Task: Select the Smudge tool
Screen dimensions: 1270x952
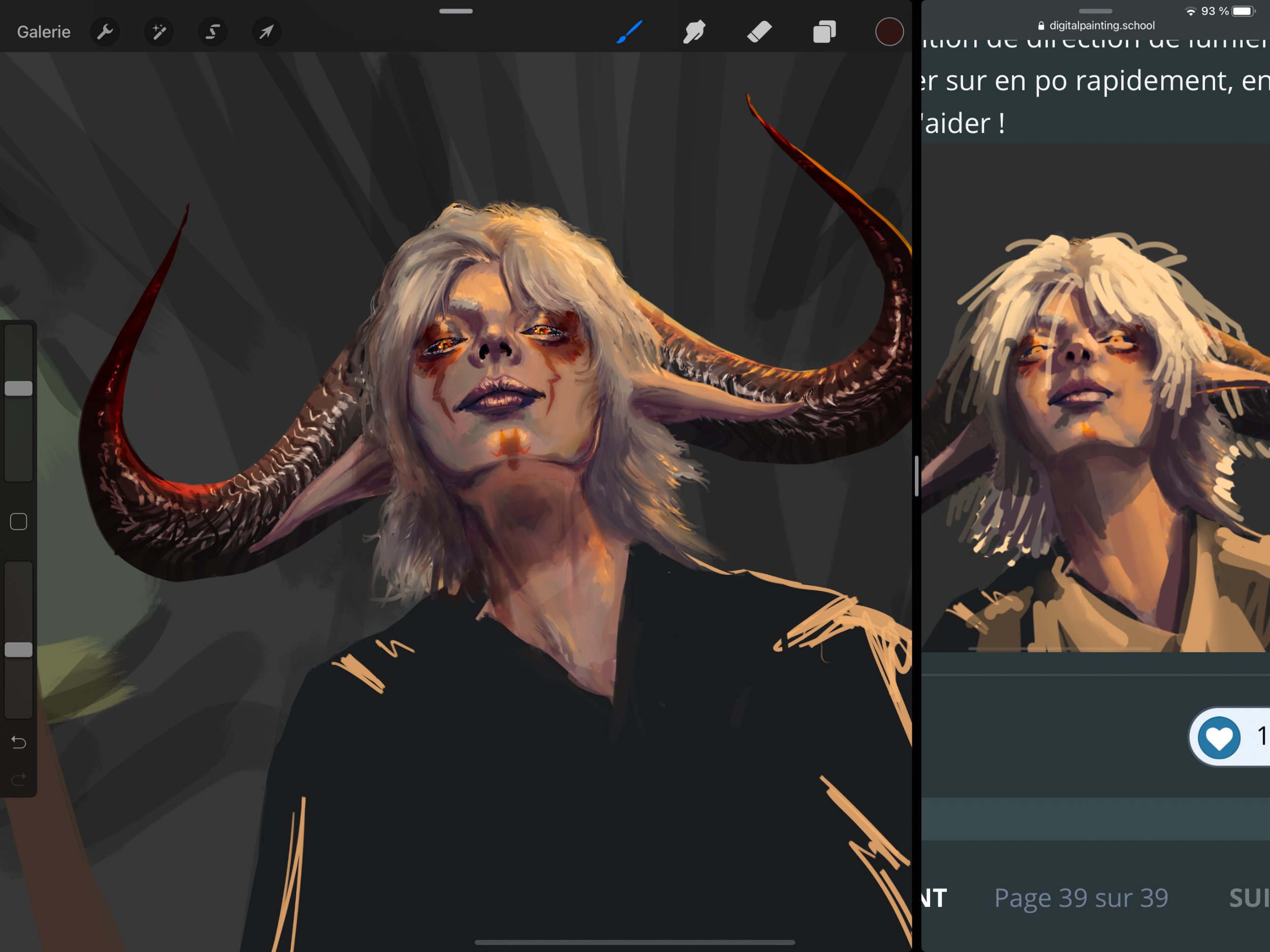Action: point(694,31)
